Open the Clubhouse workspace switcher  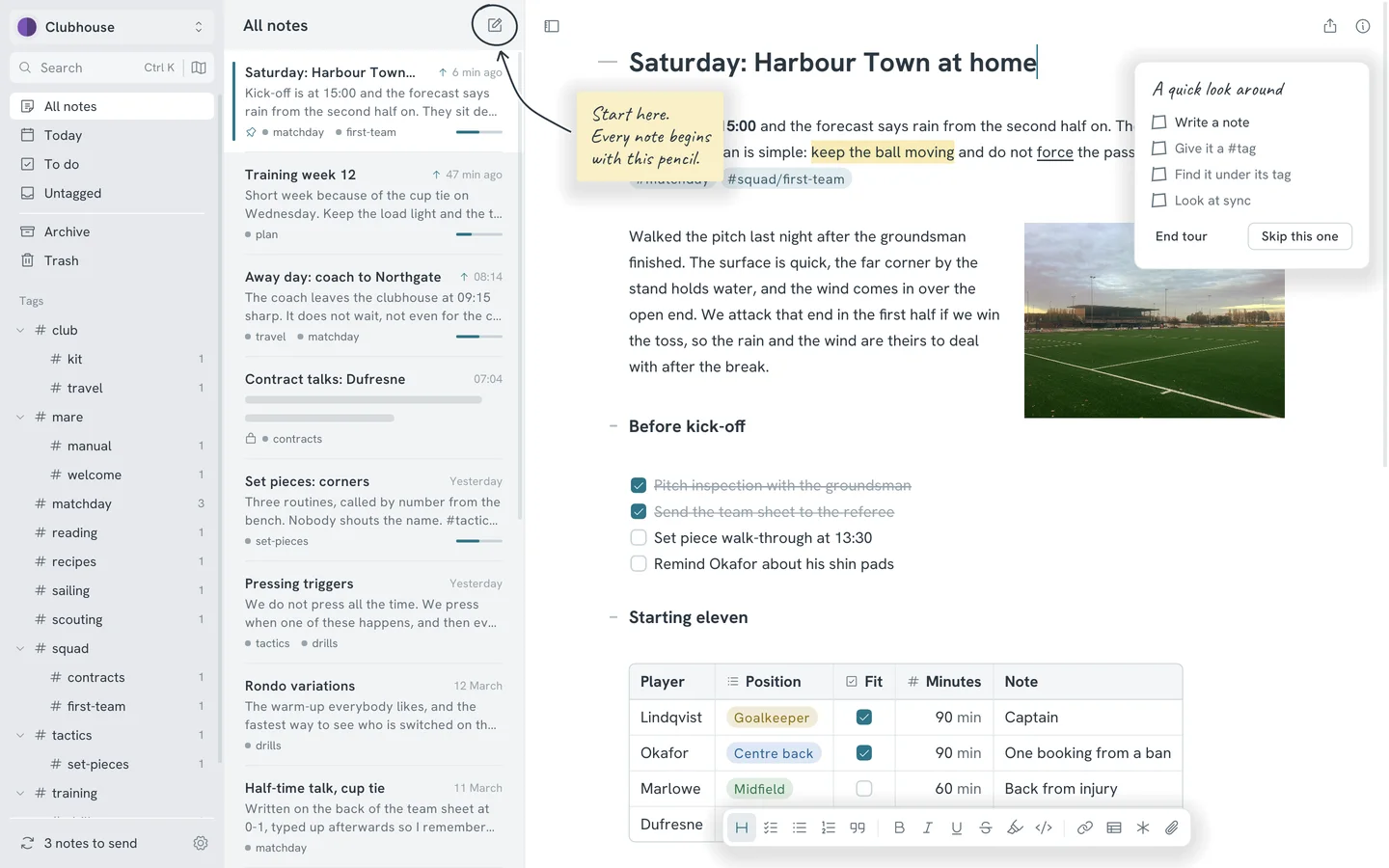112,27
